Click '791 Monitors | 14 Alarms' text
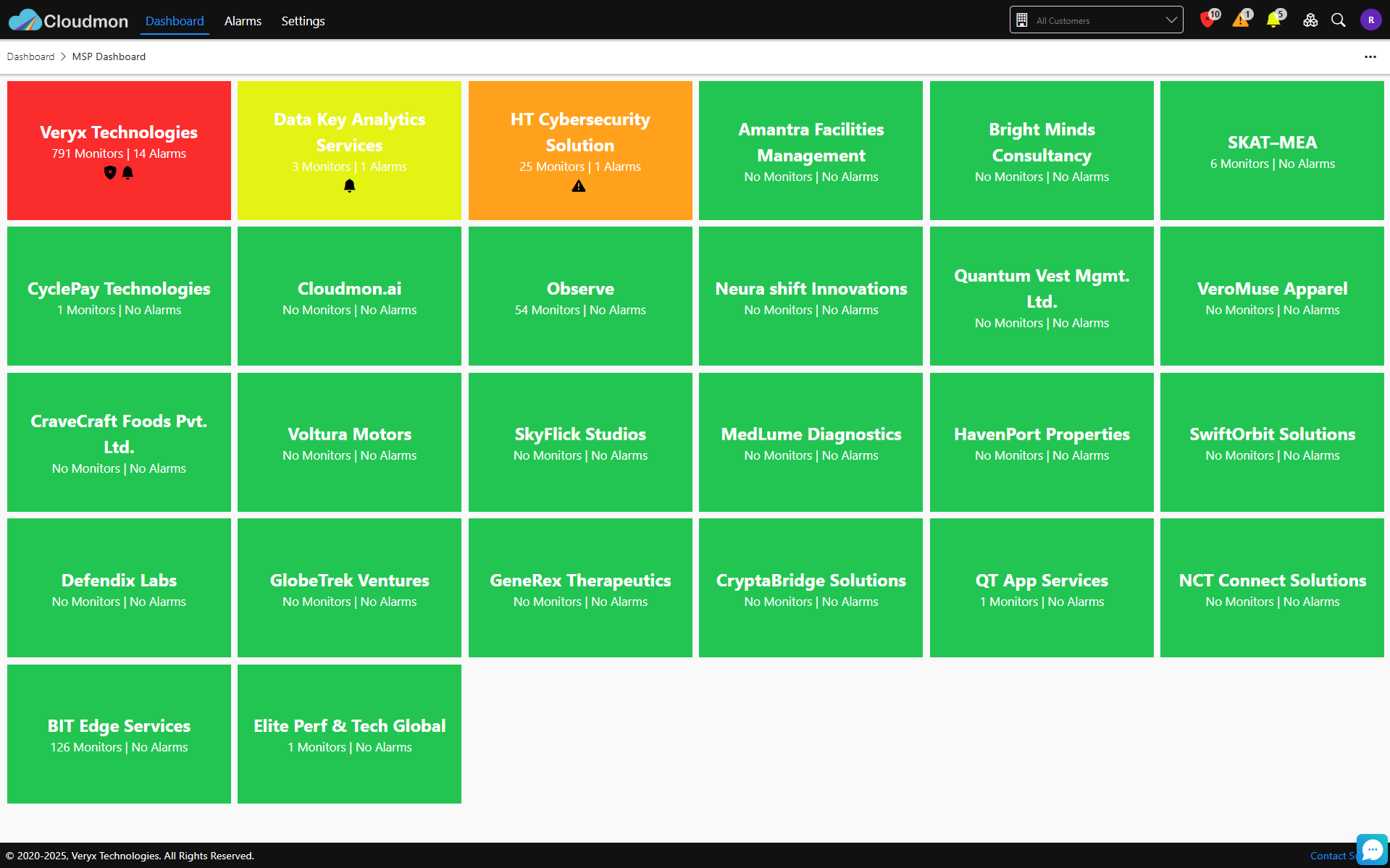This screenshot has width=1390, height=868. tap(119, 153)
